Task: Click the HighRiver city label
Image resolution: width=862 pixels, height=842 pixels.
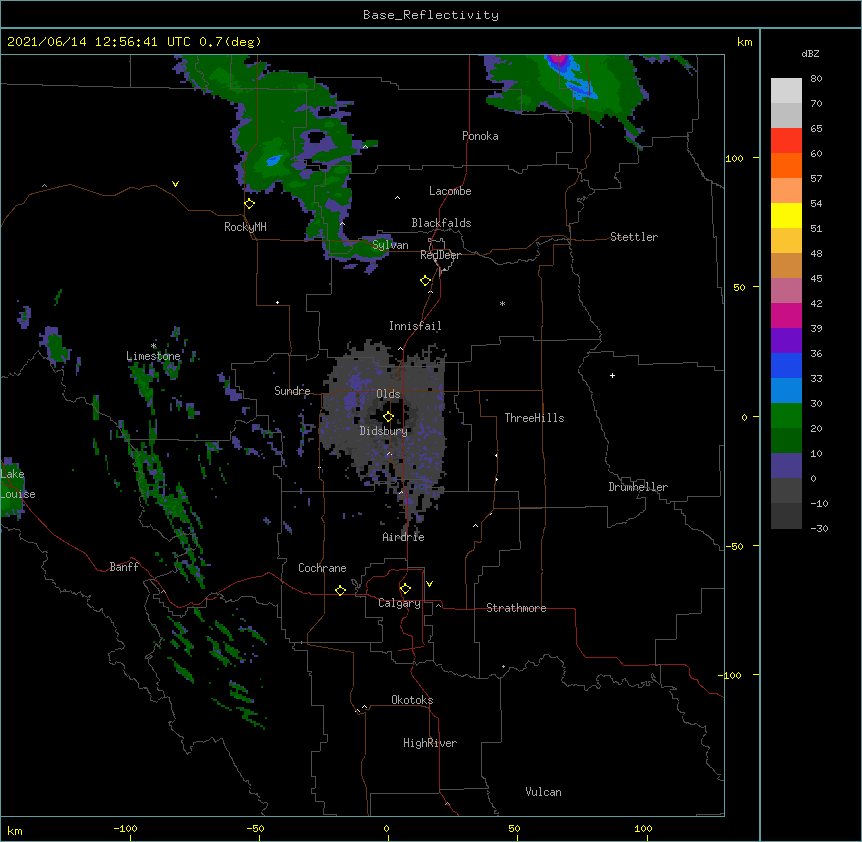Action: pos(430,743)
